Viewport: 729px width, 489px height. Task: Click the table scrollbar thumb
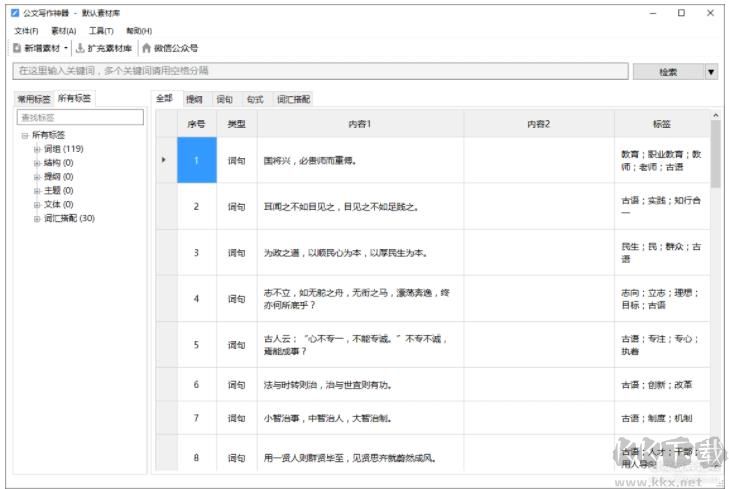click(x=716, y=153)
